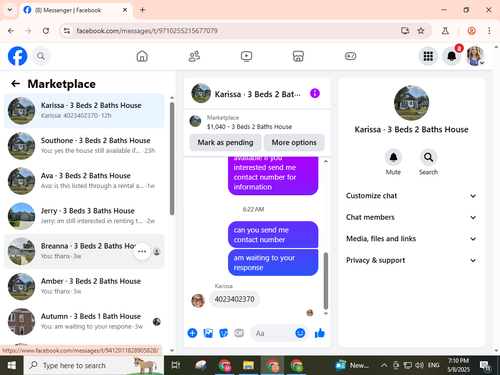The width and height of the screenshot is (500, 375).
Task: Click the chat messages scrollbar
Action: 326,281
